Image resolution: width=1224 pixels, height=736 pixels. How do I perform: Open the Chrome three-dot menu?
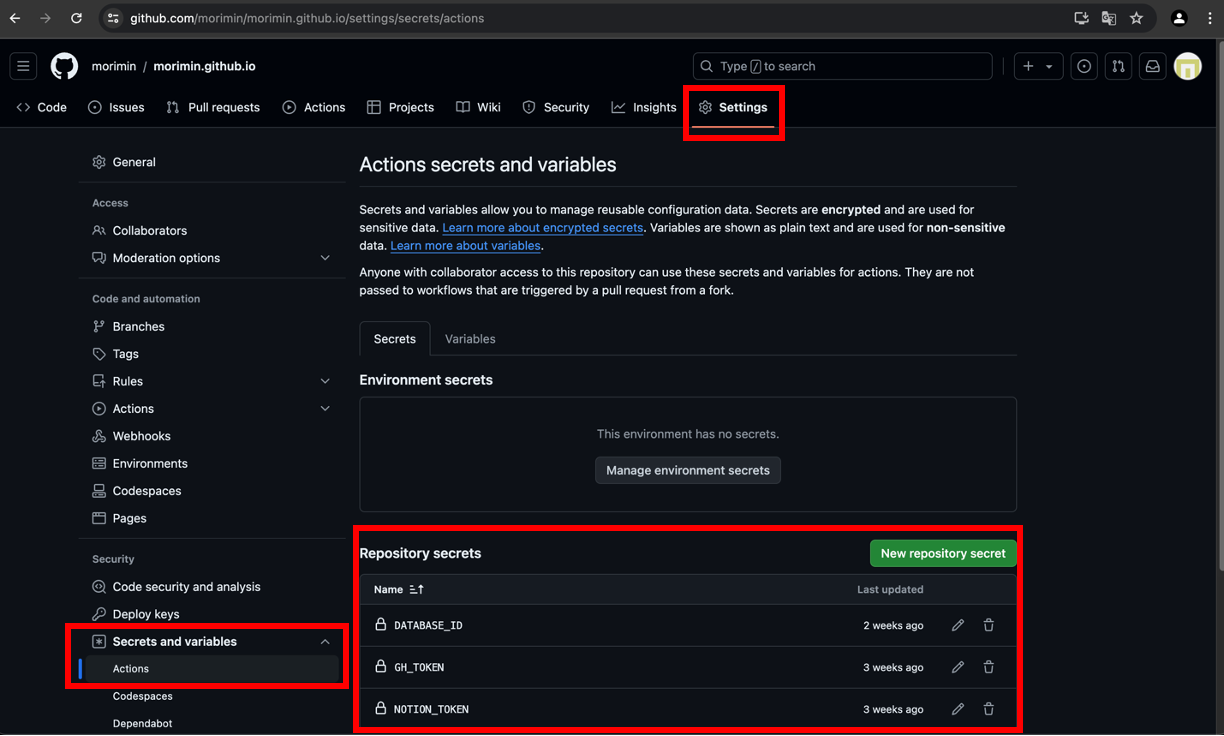point(1210,18)
